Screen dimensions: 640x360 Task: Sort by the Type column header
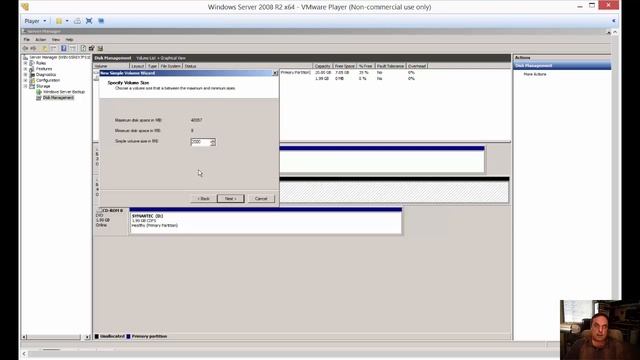[152, 66]
